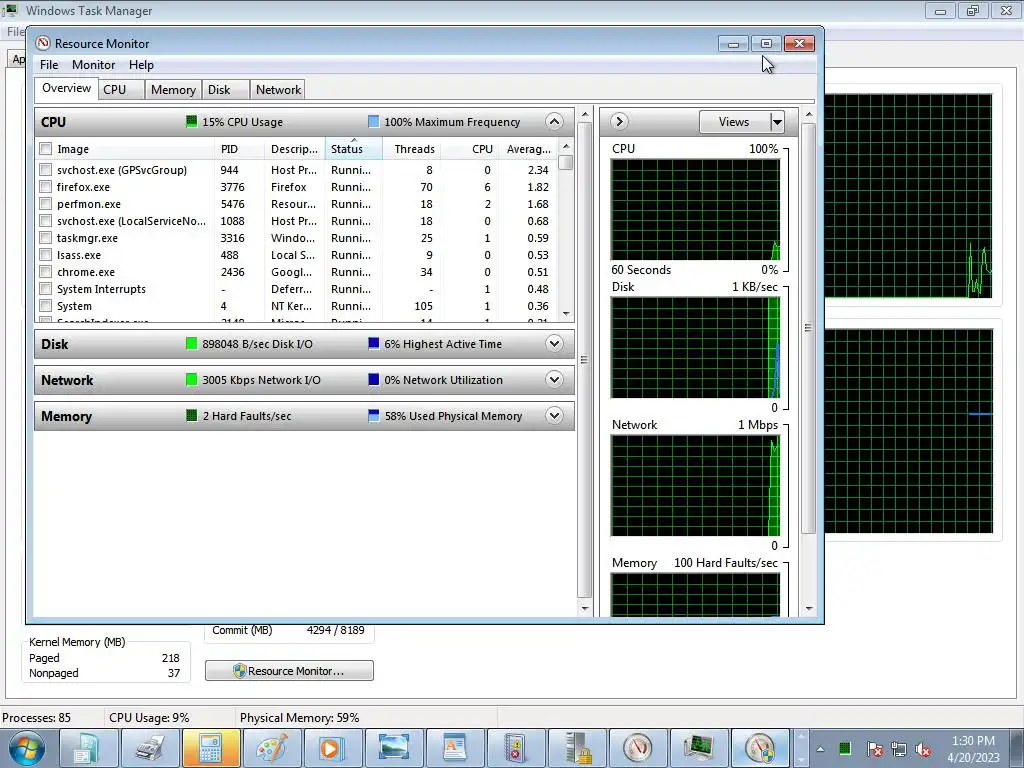Click Resource Monitor... button in Task Manager
The width and height of the screenshot is (1024, 768).
[x=289, y=671]
